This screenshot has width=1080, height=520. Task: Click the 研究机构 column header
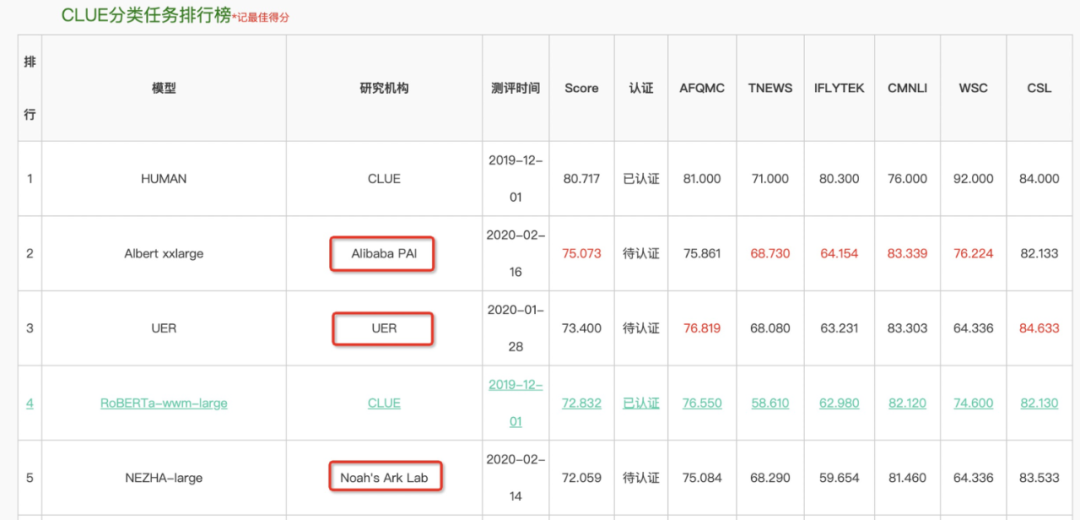[384, 88]
